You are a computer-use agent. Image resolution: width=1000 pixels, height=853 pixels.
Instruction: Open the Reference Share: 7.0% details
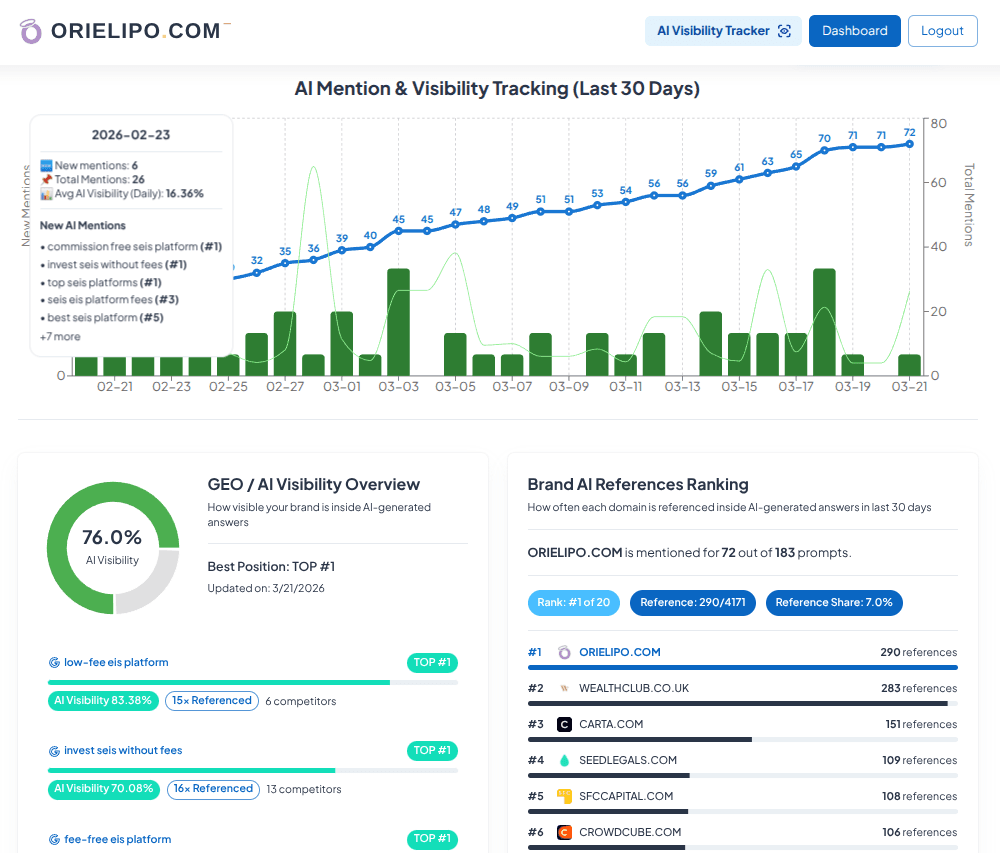point(834,602)
